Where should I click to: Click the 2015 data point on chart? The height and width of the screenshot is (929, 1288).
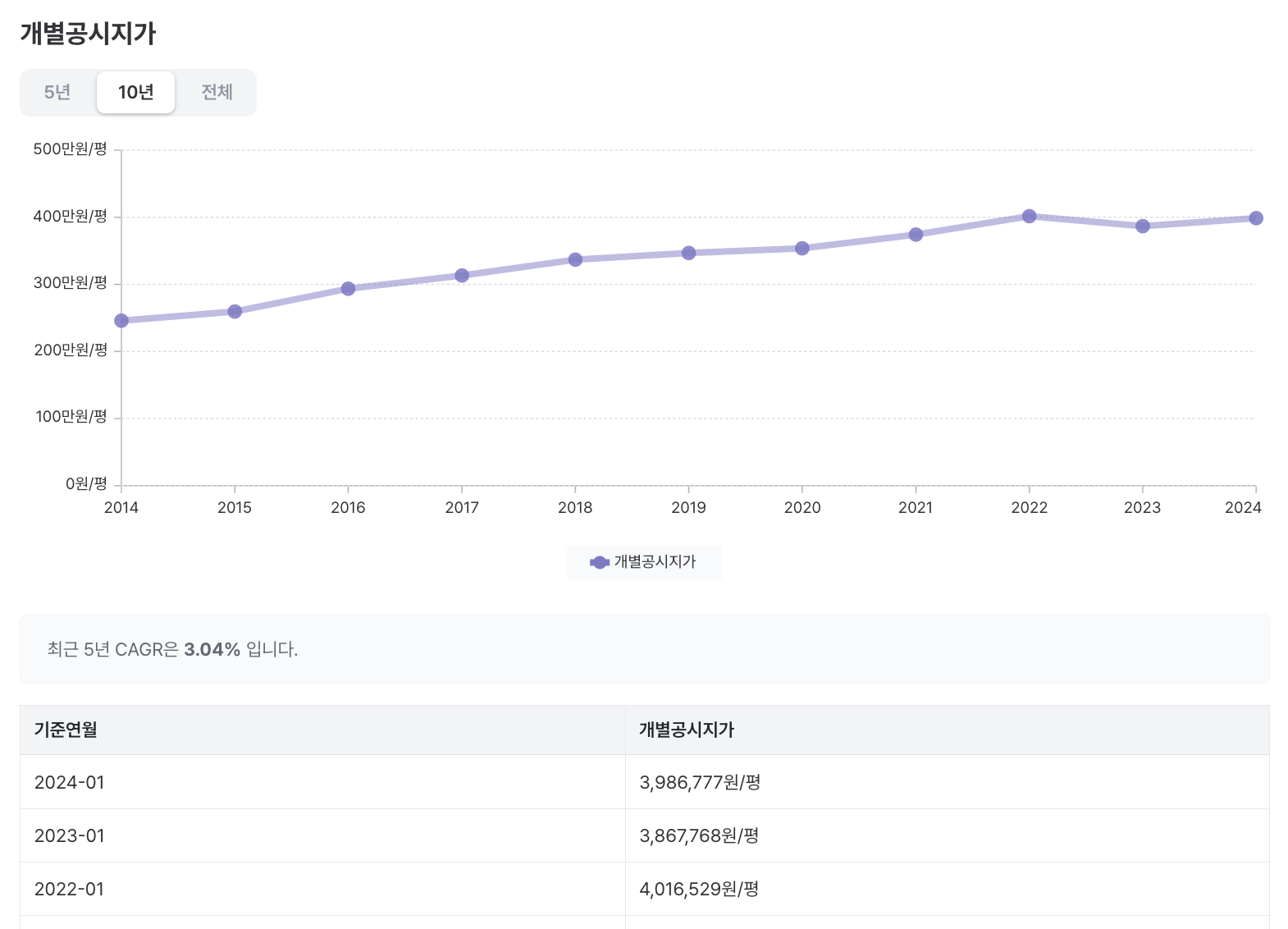tap(235, 312)
